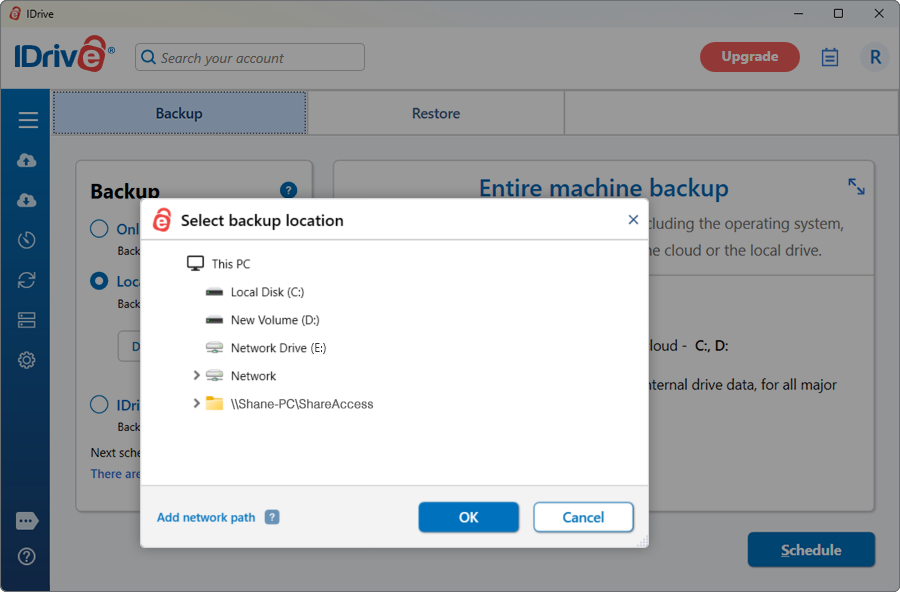Open the settings gear in the sidebar

26,360
